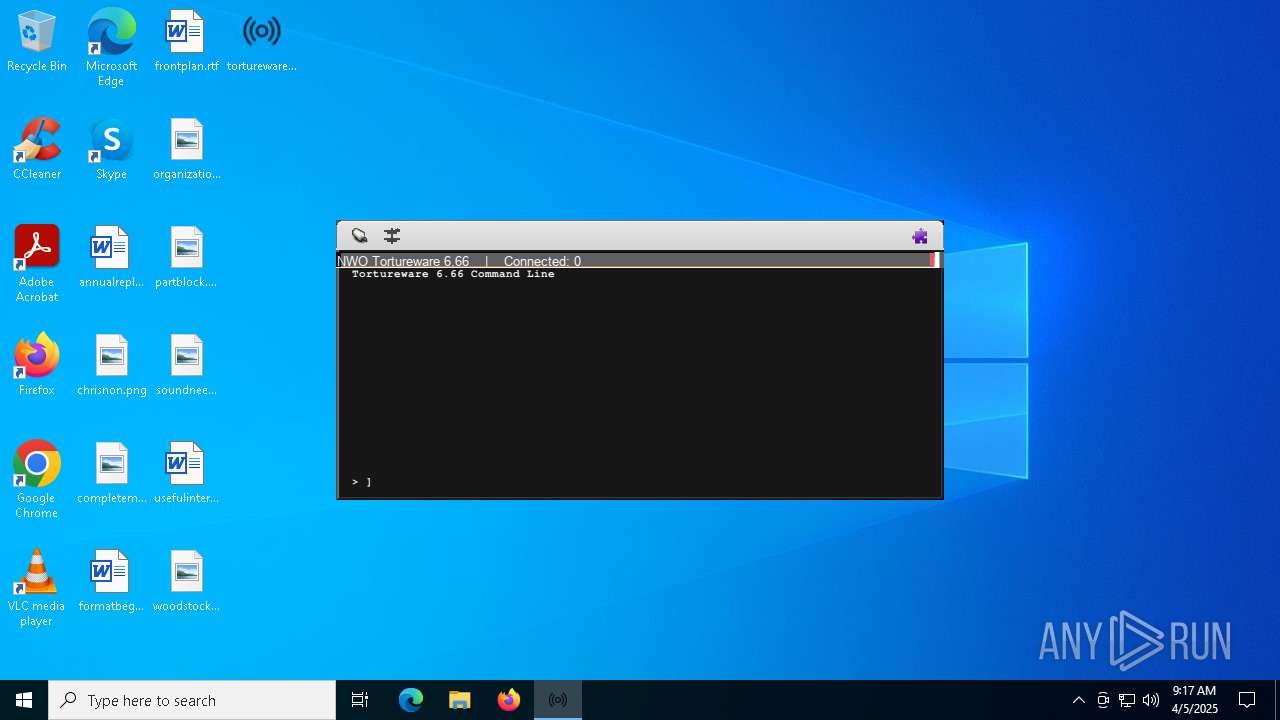
Task: Select Firefox desktop shortcut
Action: click(37, 365)
